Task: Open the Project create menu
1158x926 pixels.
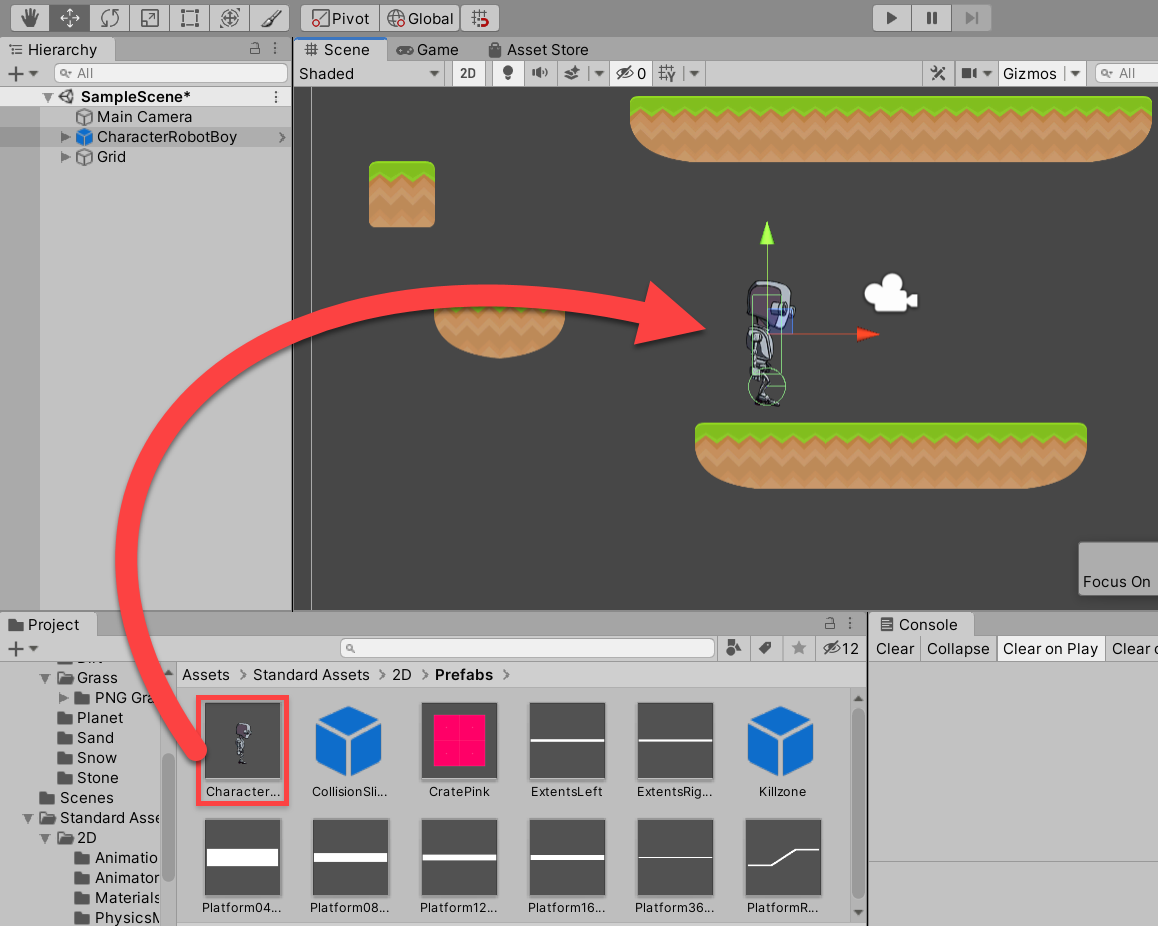Action: click(22, 649)
